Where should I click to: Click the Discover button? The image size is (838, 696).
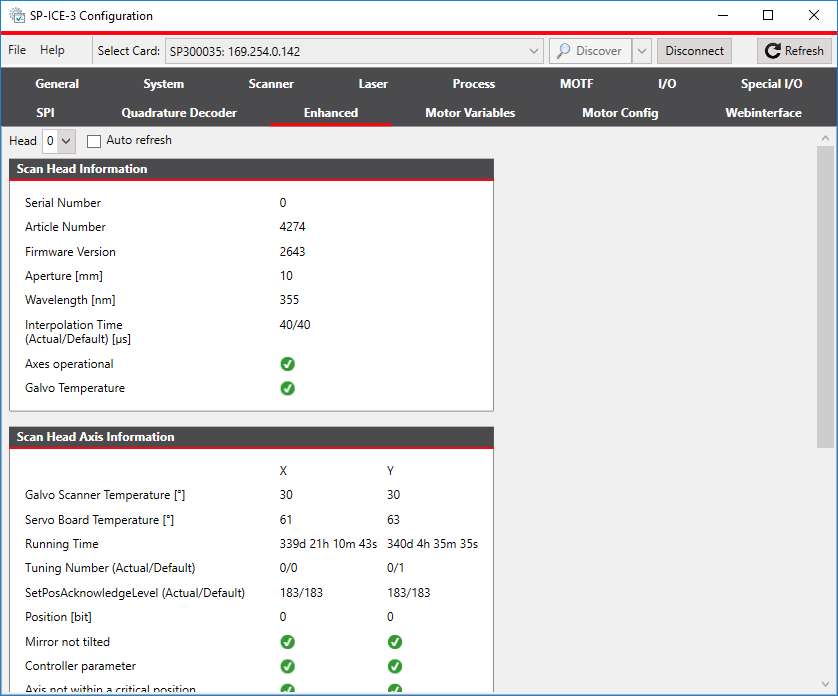click(x=591, y=51)
